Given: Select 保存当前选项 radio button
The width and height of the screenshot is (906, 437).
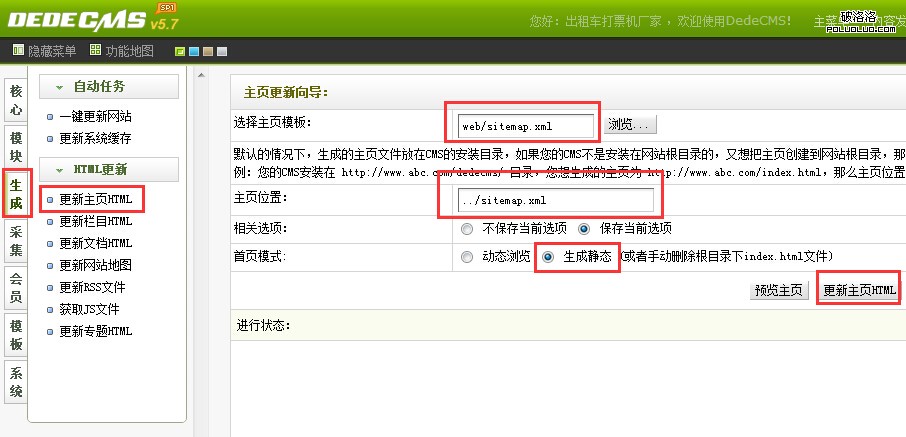Looking at the screenshot, I should 584,229.
